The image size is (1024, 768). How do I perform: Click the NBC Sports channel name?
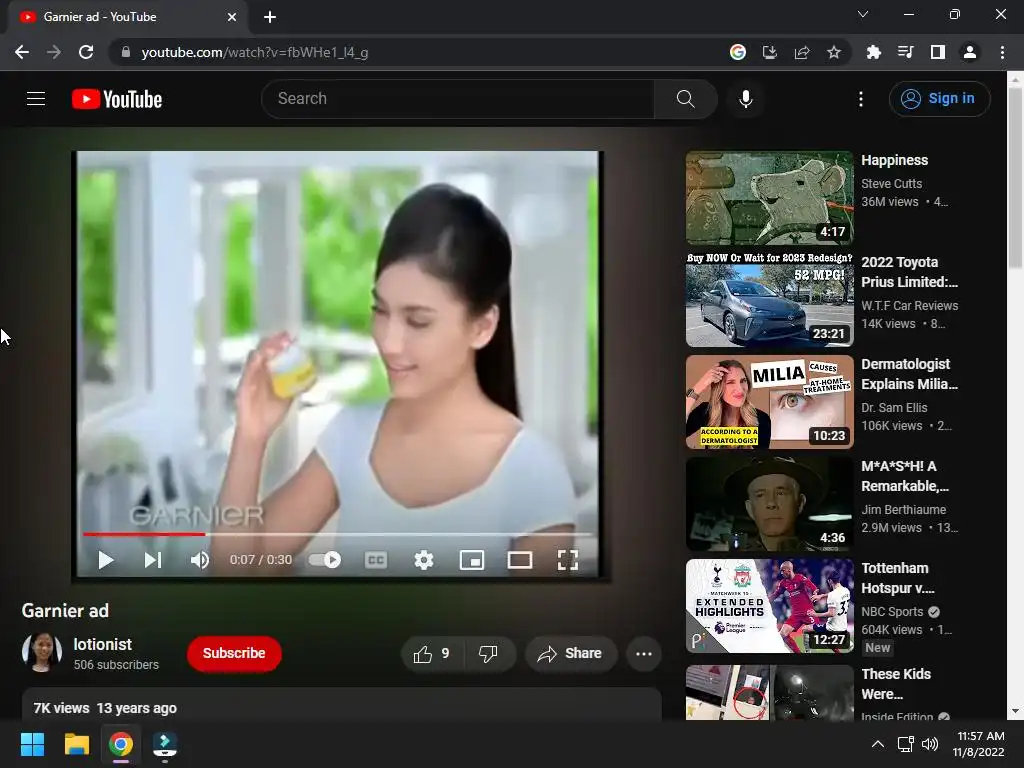pyautogui.click(x=892, y=612)
